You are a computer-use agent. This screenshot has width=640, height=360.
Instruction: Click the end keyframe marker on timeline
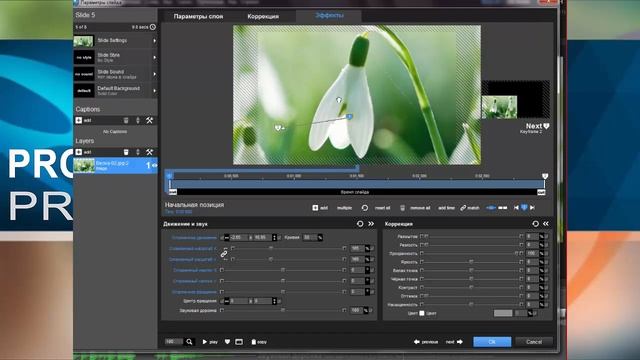(x=545, y=176)
